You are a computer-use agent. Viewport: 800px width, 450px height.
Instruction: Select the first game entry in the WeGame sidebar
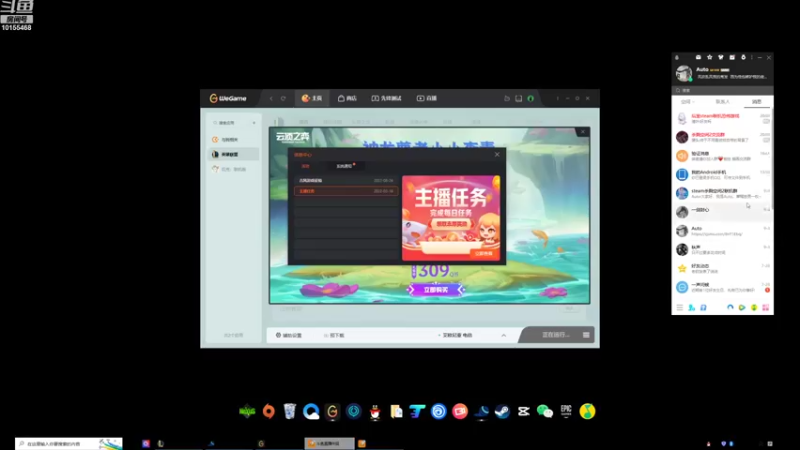[233, 139]
